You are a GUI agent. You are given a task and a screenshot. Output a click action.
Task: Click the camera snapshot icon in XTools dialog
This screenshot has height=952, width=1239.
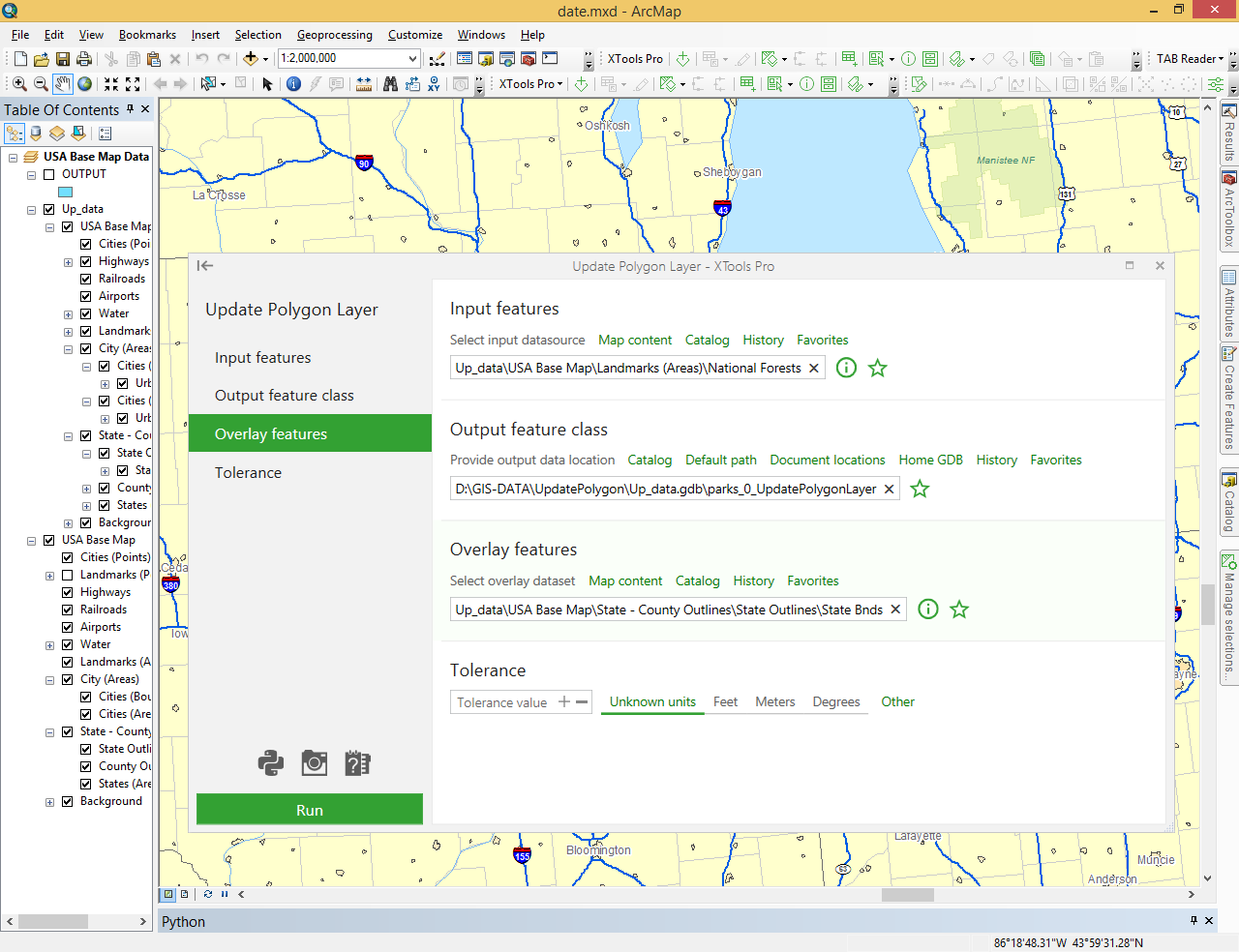pos(315,763)
